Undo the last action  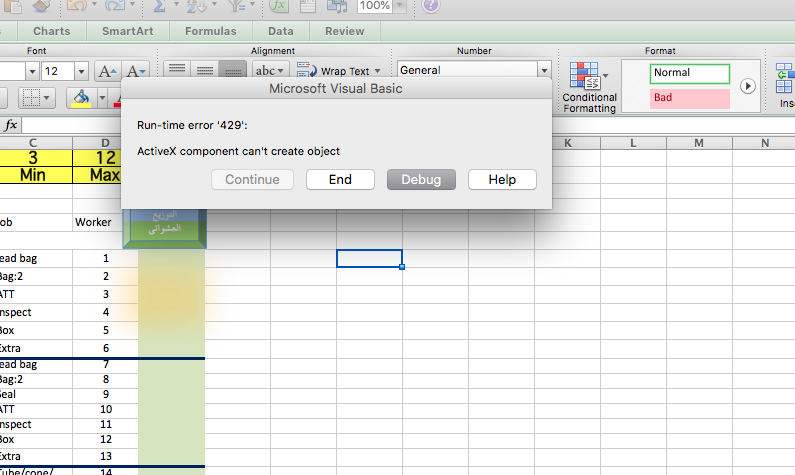77,5
